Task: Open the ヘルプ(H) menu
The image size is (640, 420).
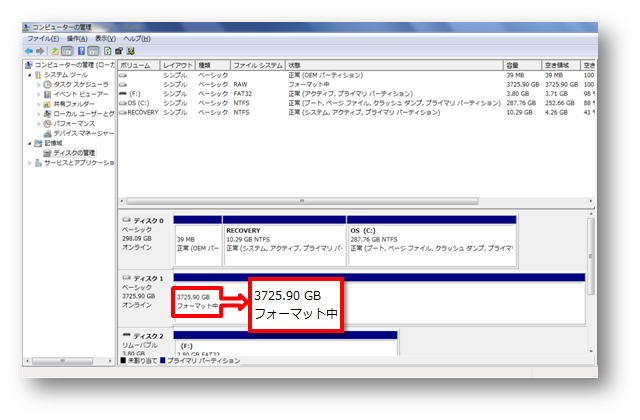Action: [137, 39]
